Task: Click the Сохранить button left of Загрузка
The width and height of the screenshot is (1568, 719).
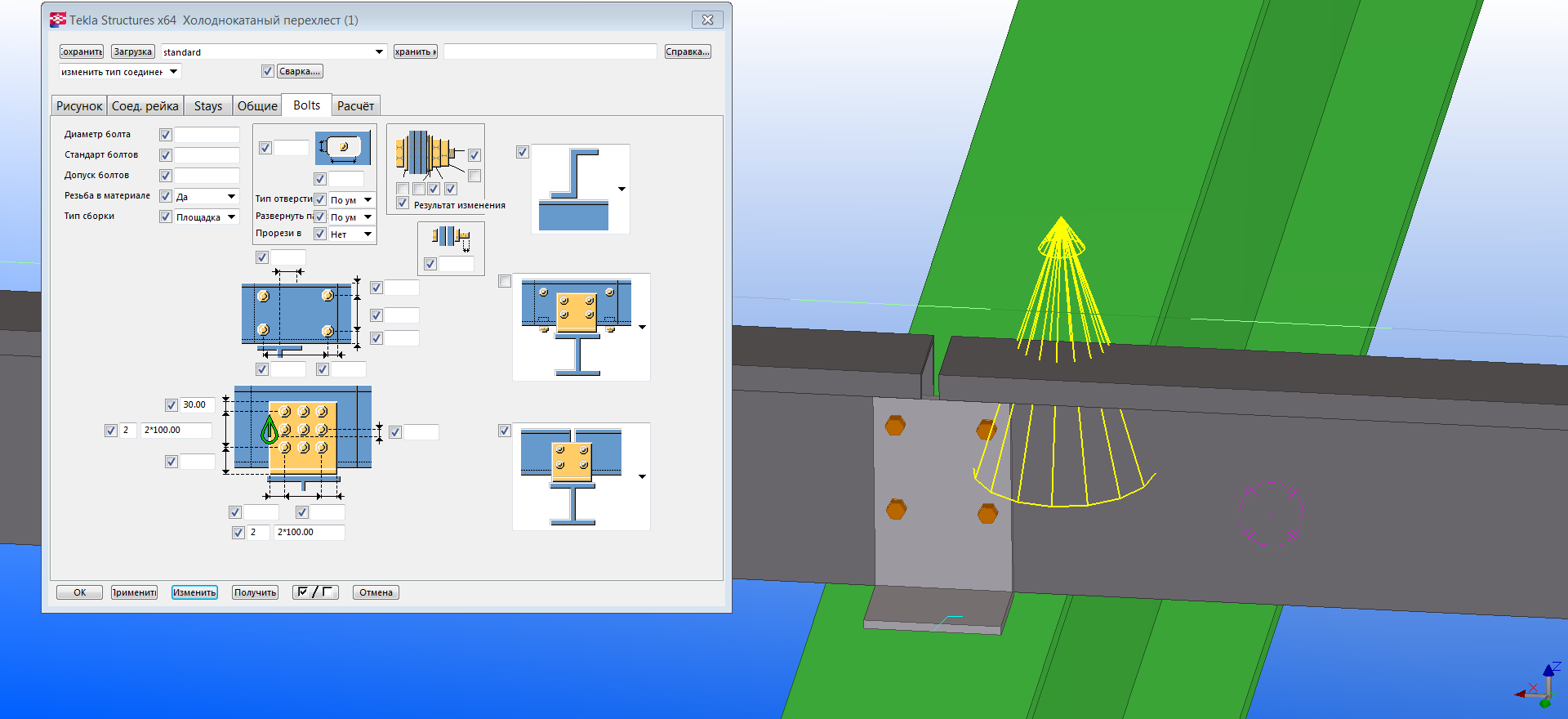Action: pos(82,51)
